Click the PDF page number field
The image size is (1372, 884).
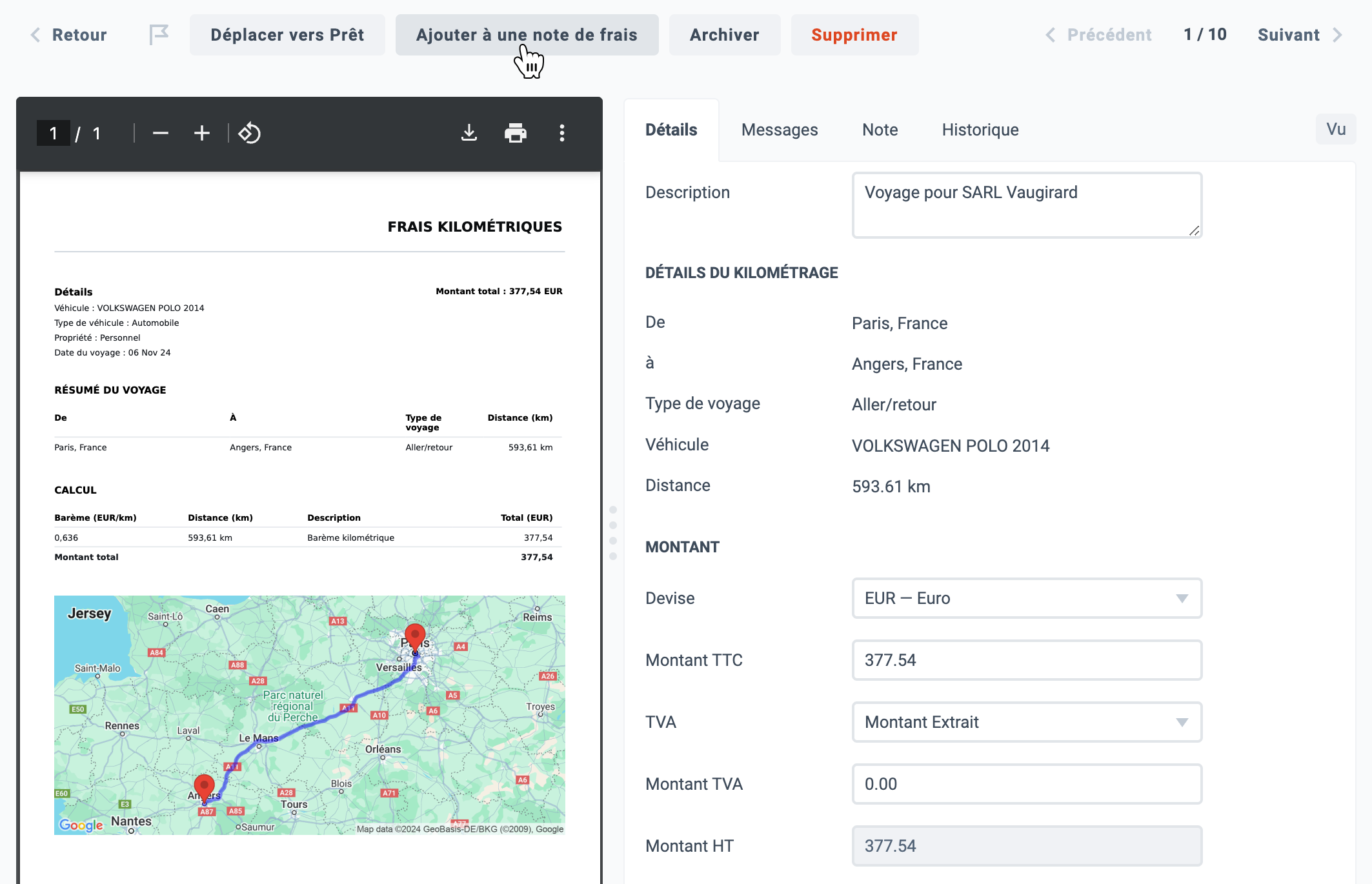[x=54, y=134]
